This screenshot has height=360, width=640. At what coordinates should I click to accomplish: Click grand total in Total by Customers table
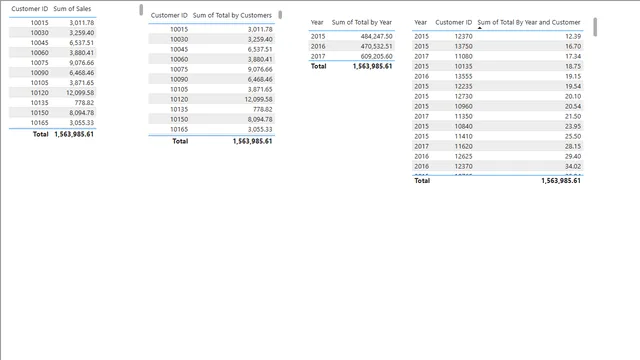(252, 141)
